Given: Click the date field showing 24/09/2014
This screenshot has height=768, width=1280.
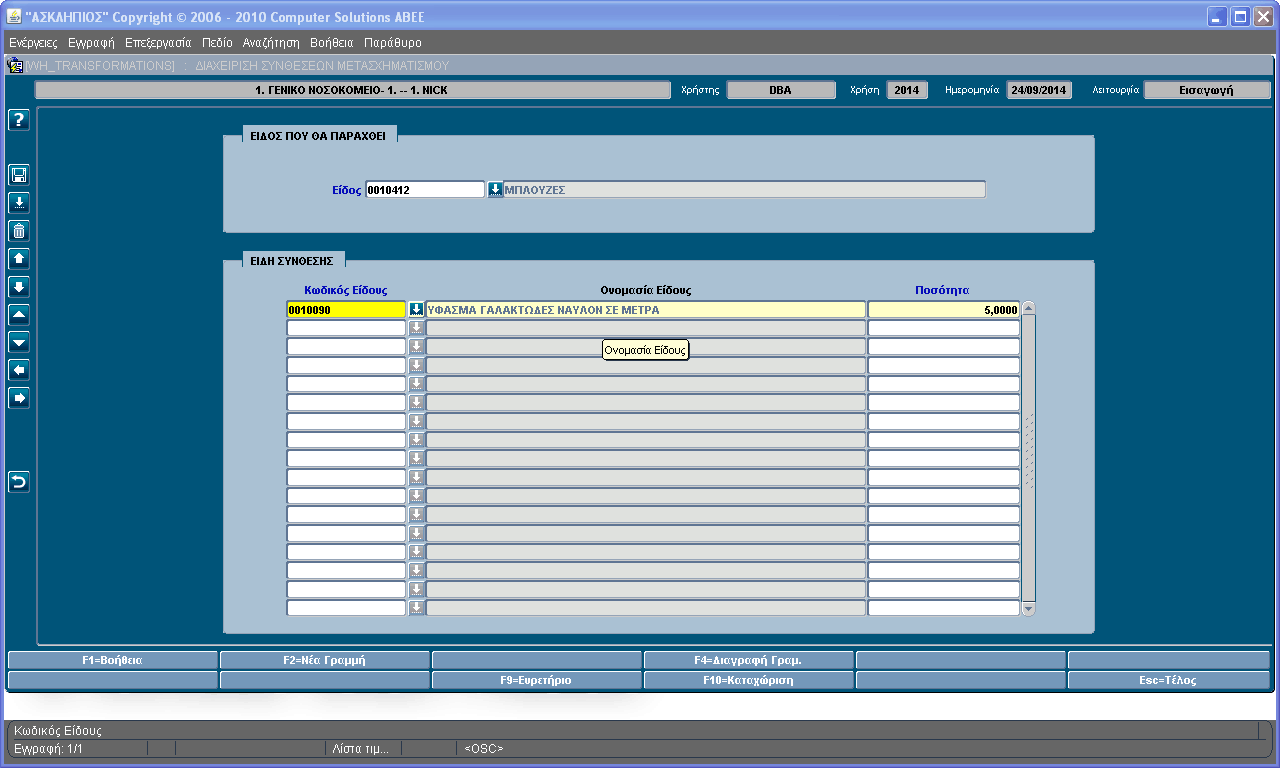Looking at the screenshot, I should click(1038, 90).
